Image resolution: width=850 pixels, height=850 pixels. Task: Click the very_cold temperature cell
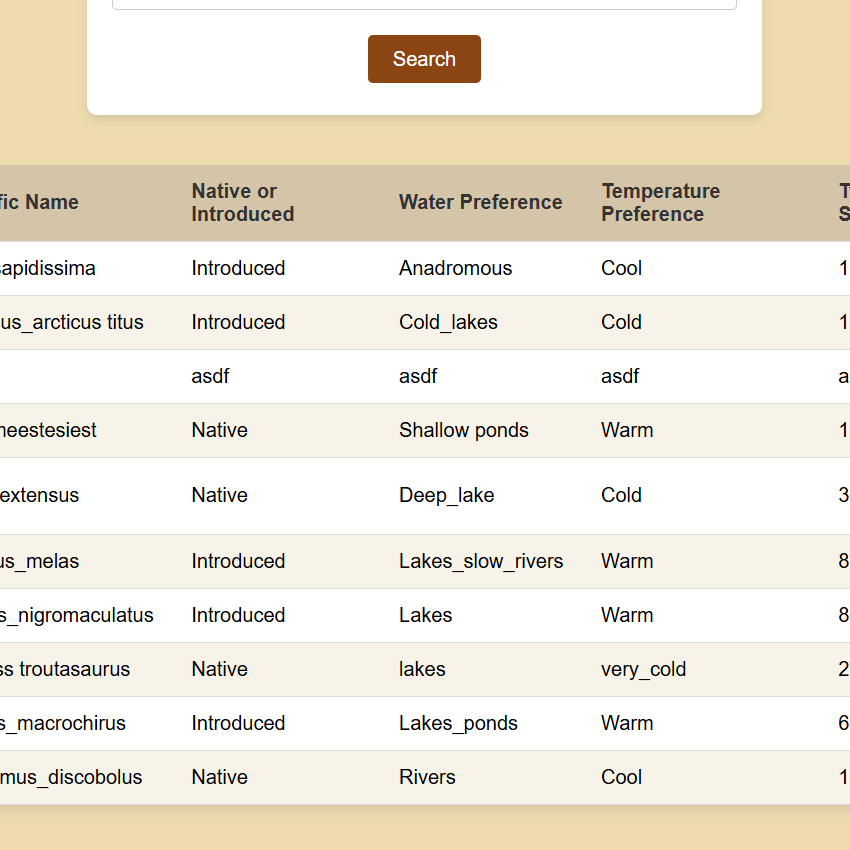[643, 669]
